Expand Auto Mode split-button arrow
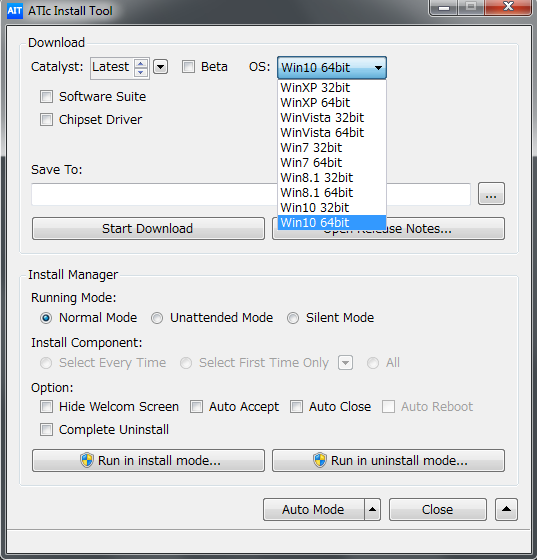This screenshot has height=560, width=537. (372, 510)
